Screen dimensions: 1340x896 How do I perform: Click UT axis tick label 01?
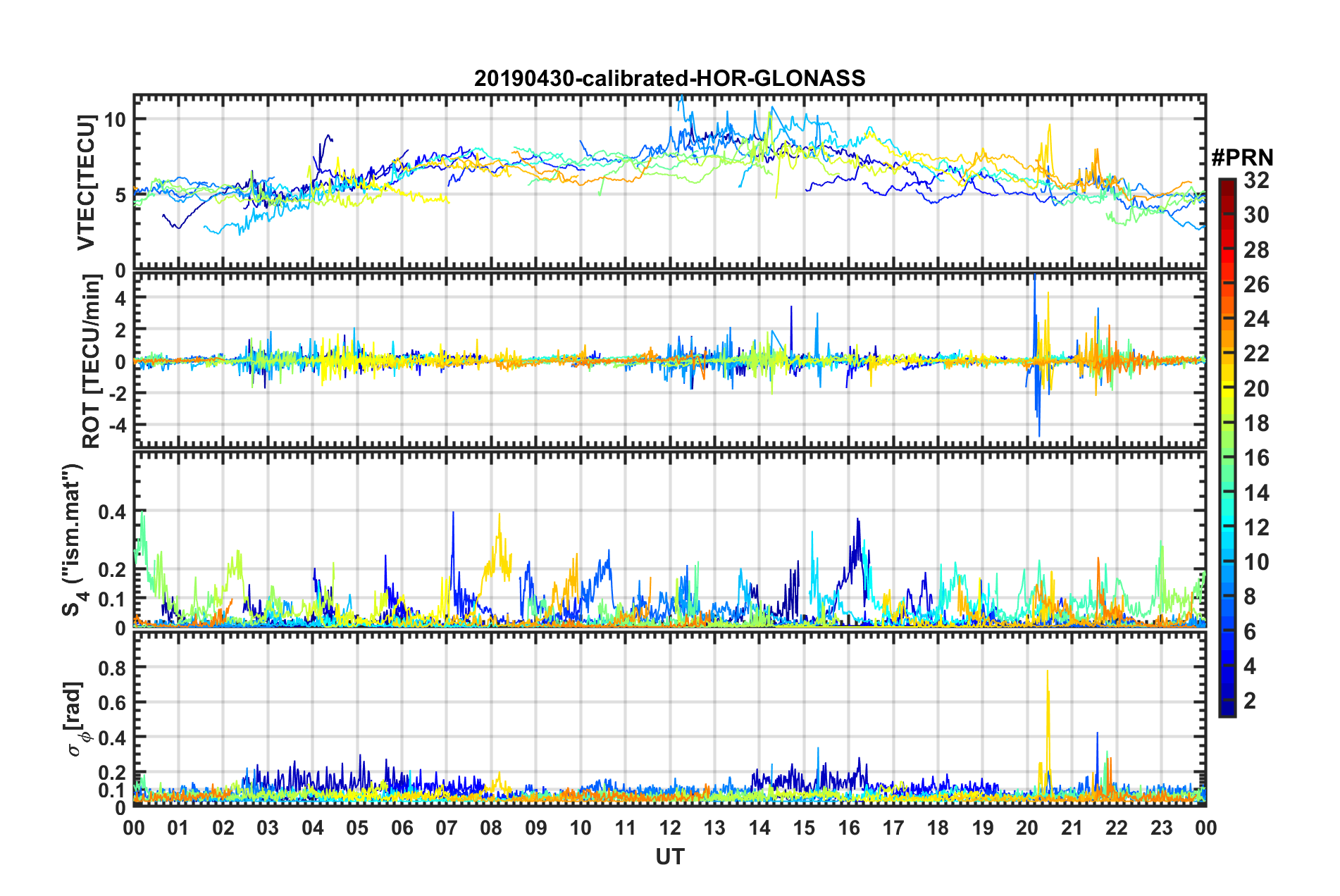coord(178,828)
